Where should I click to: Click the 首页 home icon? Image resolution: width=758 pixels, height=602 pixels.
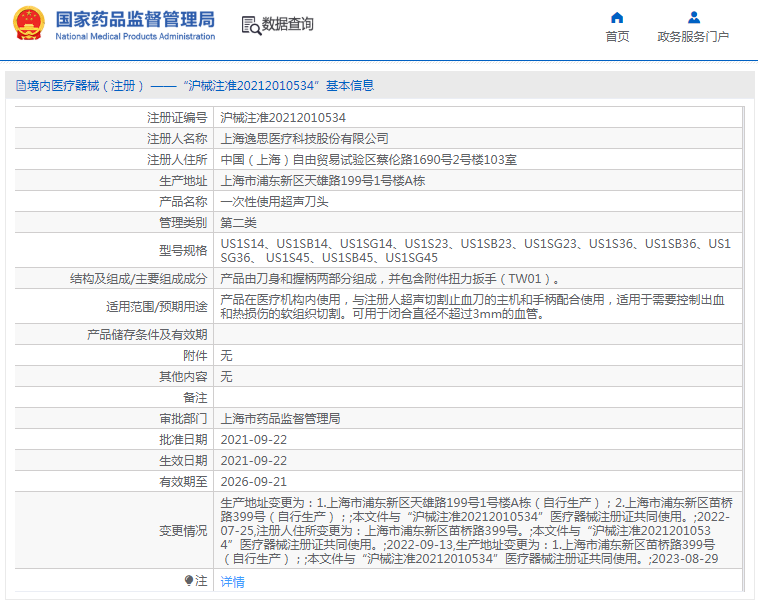coord(617,18)
